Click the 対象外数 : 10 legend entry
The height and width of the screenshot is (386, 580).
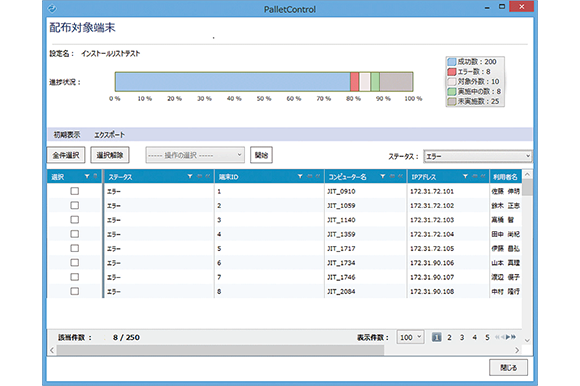tap(473, 81)
